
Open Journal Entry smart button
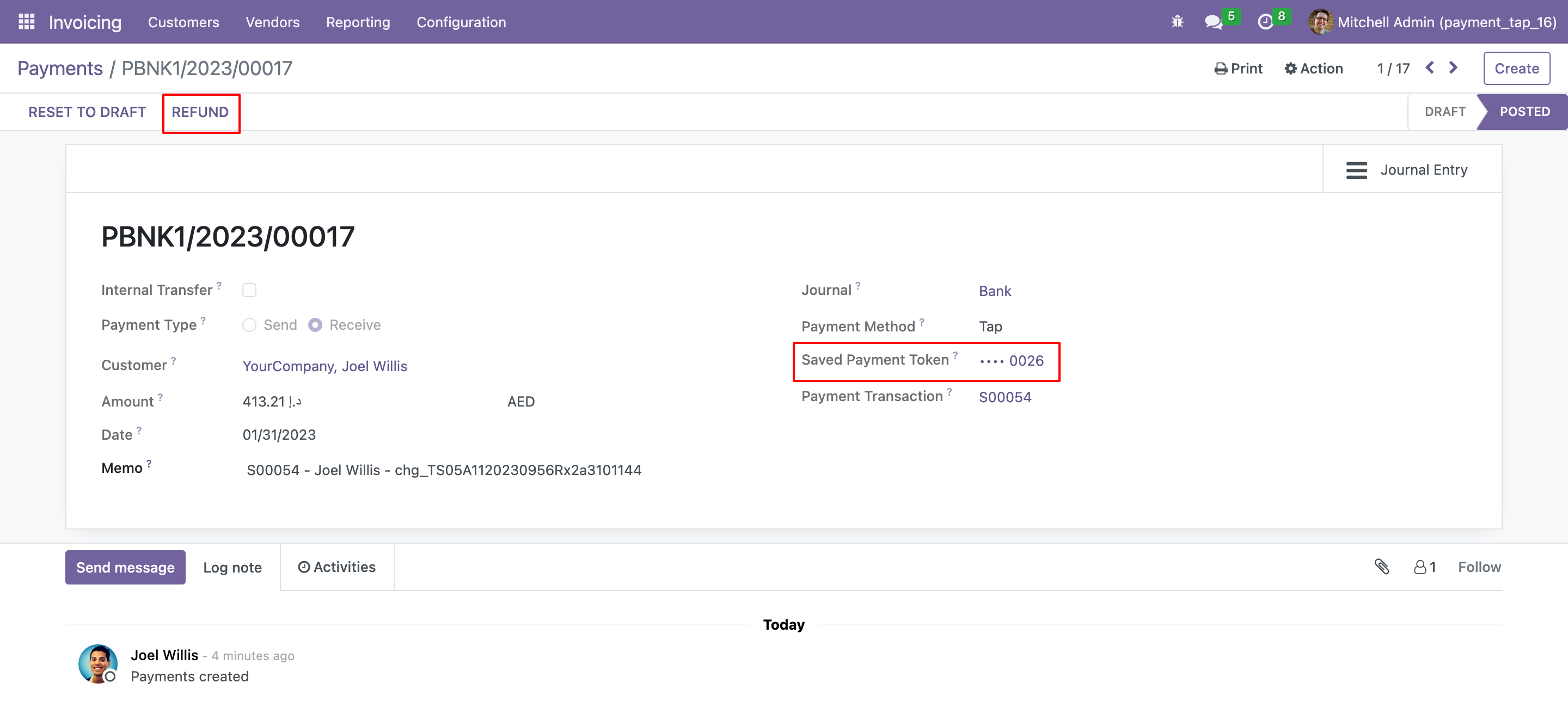1412,169
